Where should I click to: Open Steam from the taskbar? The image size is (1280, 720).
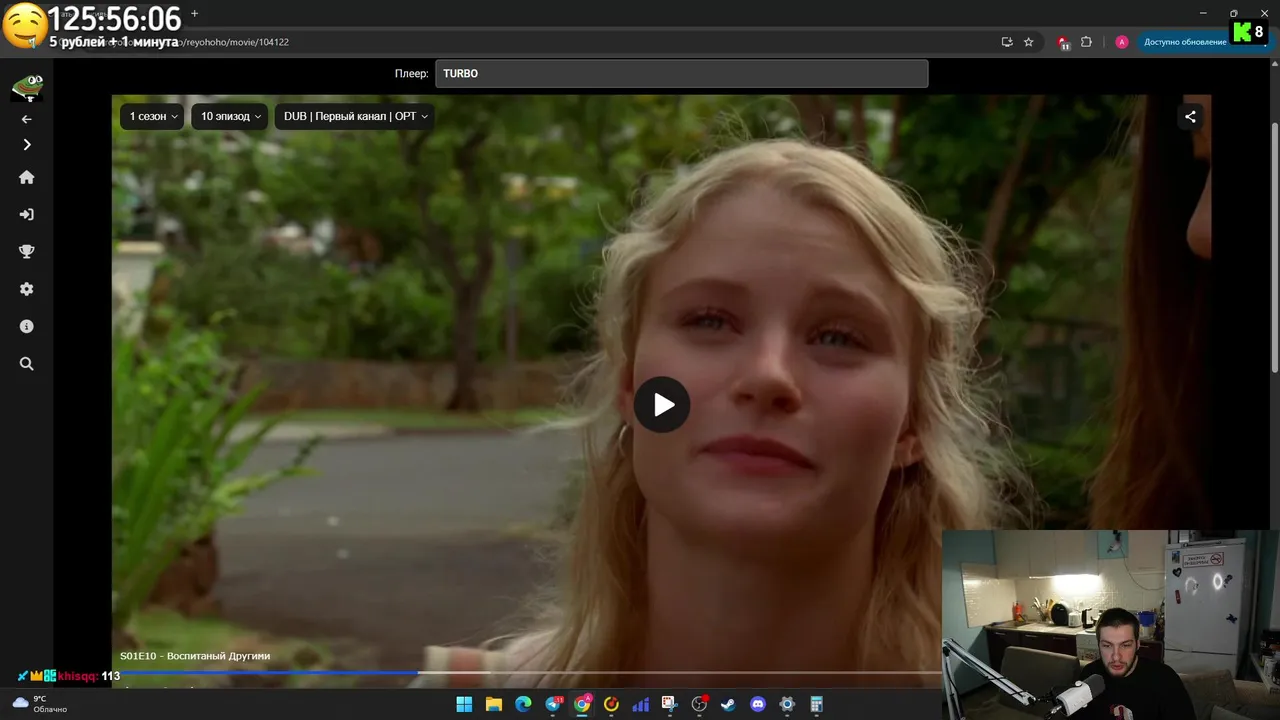tap(728, 704)
